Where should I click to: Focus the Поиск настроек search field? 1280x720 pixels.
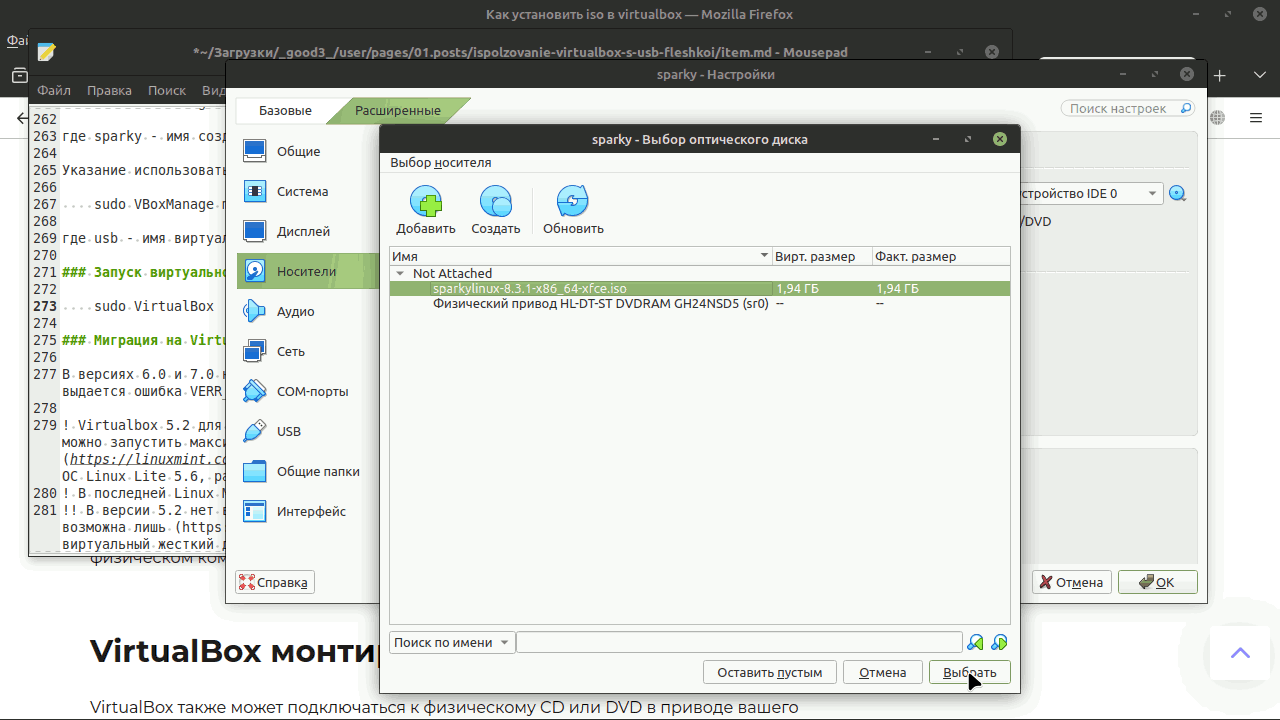tap(1127, 108)
